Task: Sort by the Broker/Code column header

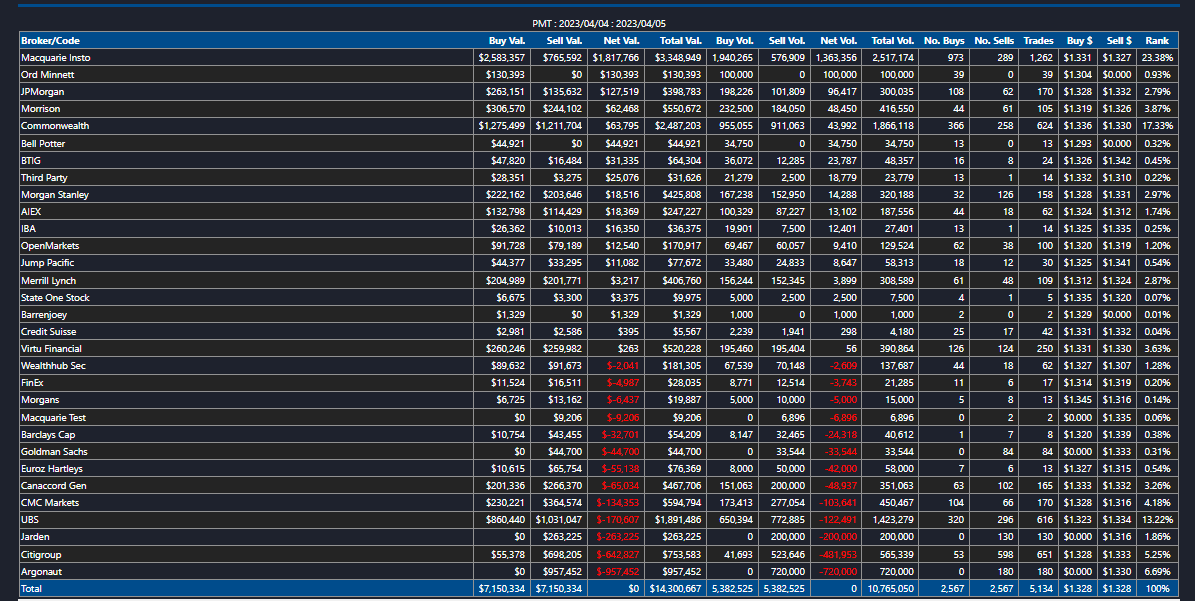Action: coord(50,40)
